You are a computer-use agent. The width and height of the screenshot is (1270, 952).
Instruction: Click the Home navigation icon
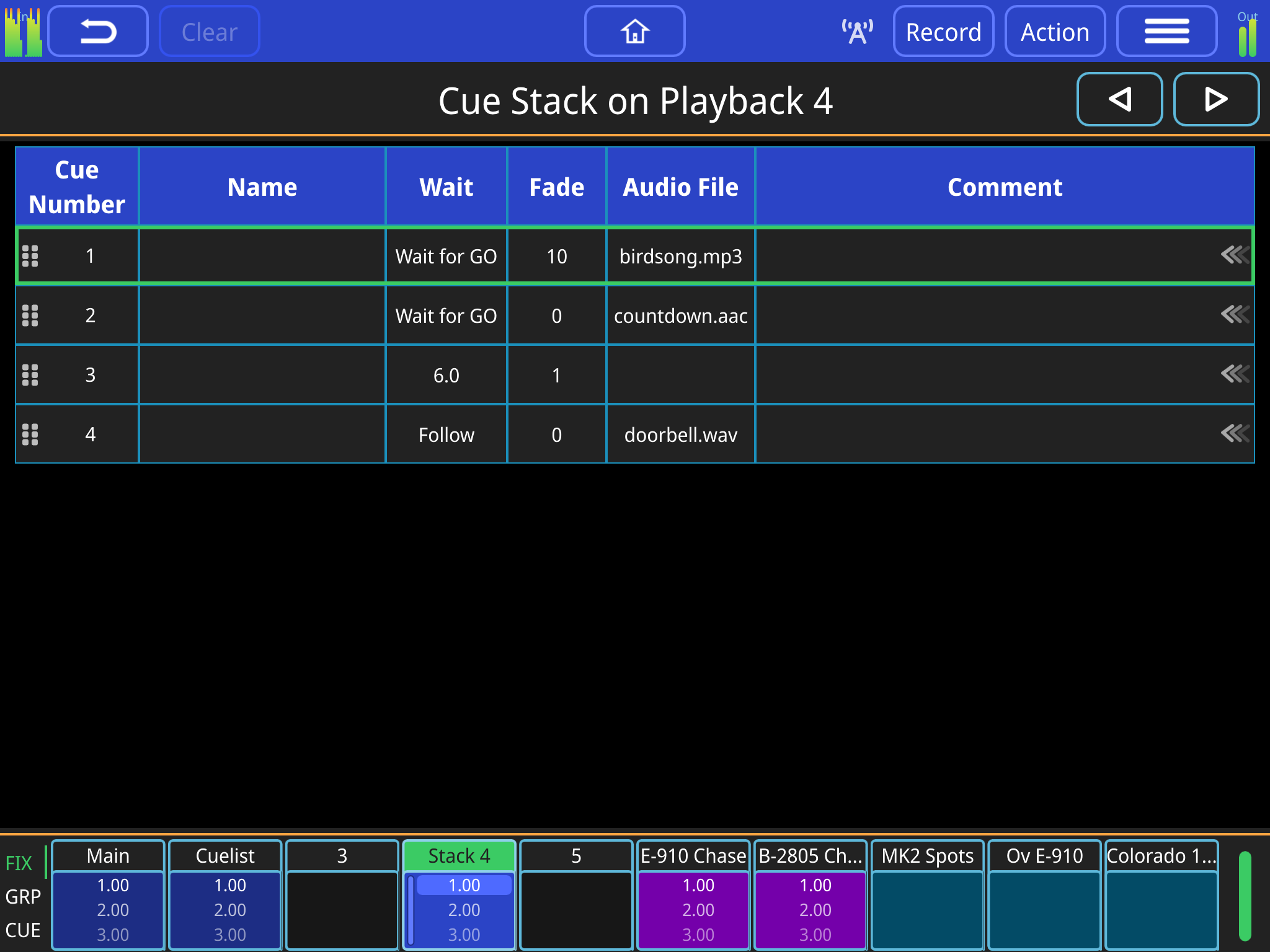click(634, 31)
